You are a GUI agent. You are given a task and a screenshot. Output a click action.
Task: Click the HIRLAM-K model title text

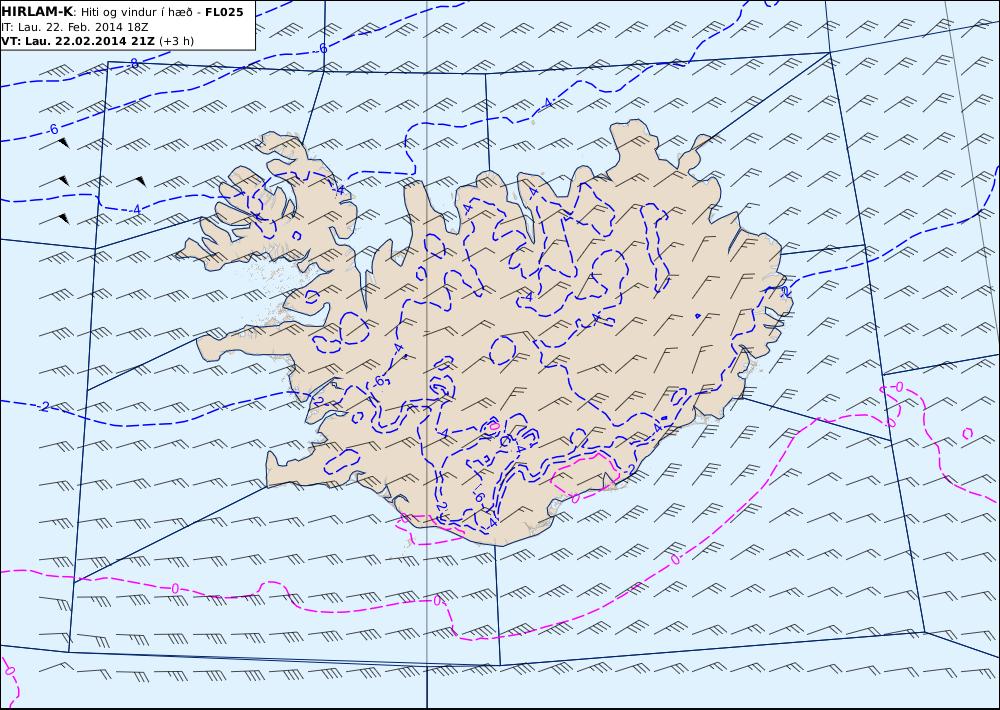[x=38, y=12]
